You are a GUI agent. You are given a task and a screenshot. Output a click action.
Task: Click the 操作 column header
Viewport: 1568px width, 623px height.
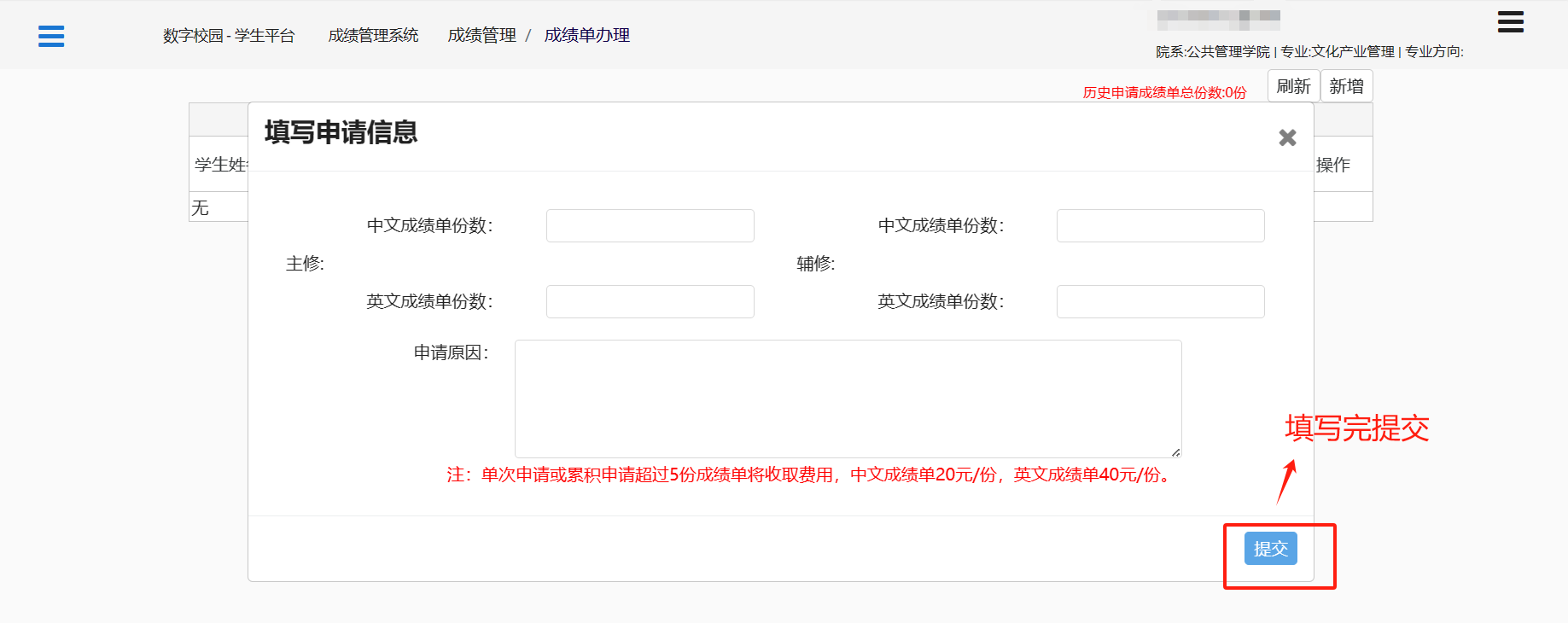(x=1333, y=165)
